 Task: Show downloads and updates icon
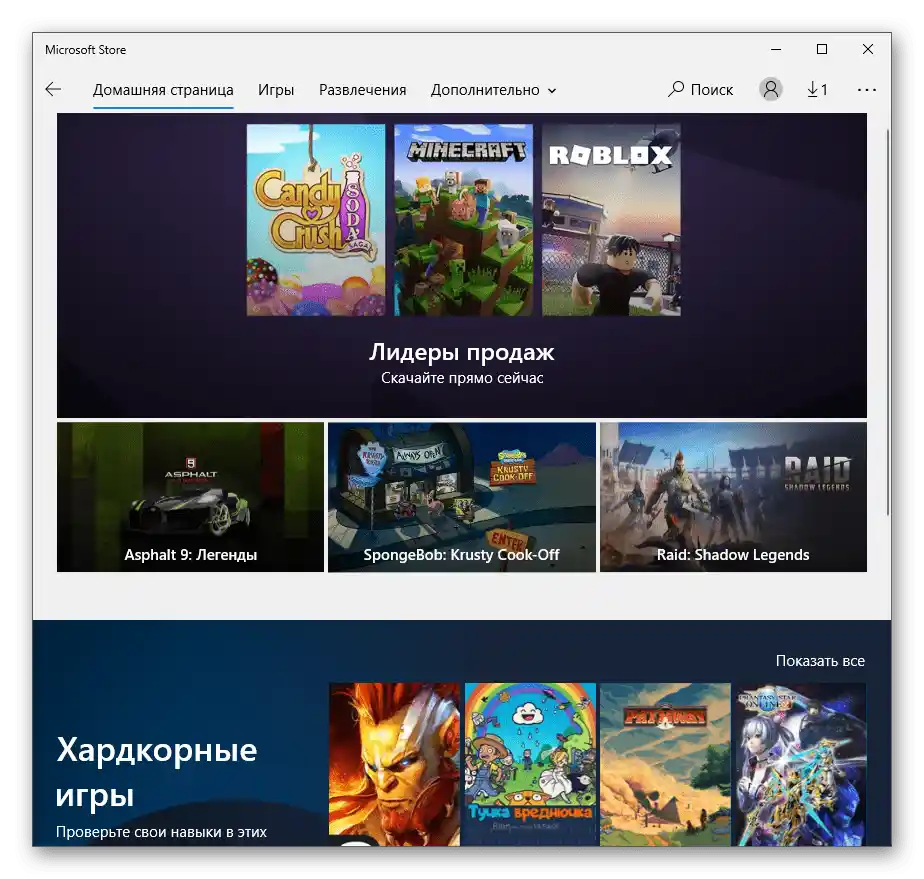[817, 90]
